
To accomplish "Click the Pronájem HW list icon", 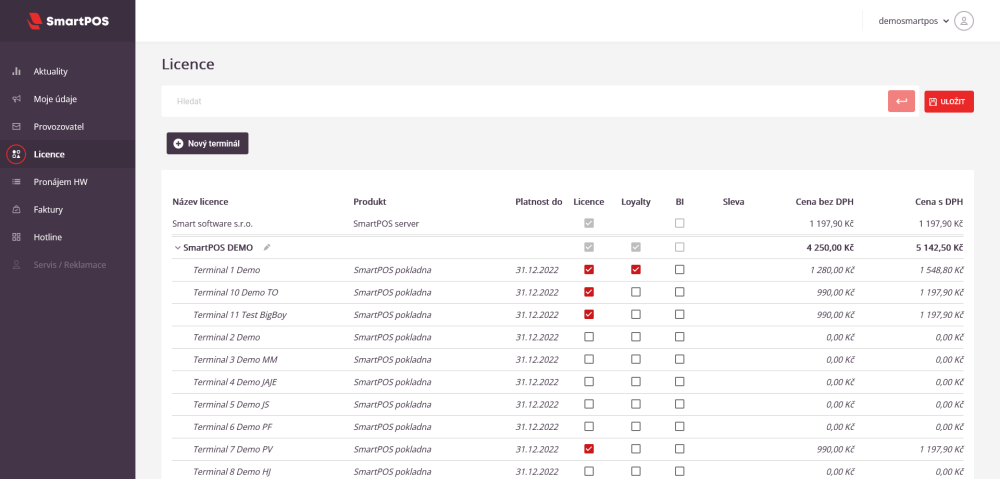I will [16, 182].
